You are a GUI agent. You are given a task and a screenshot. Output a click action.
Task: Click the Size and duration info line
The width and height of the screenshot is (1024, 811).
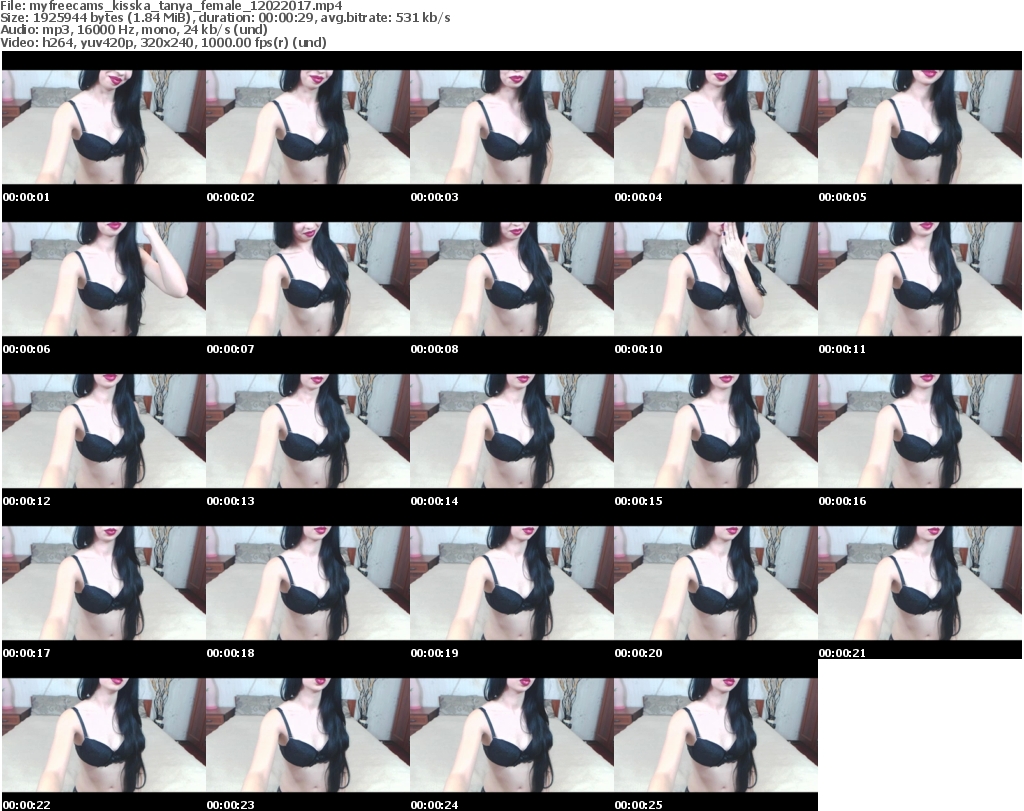[x=225, y=18]
